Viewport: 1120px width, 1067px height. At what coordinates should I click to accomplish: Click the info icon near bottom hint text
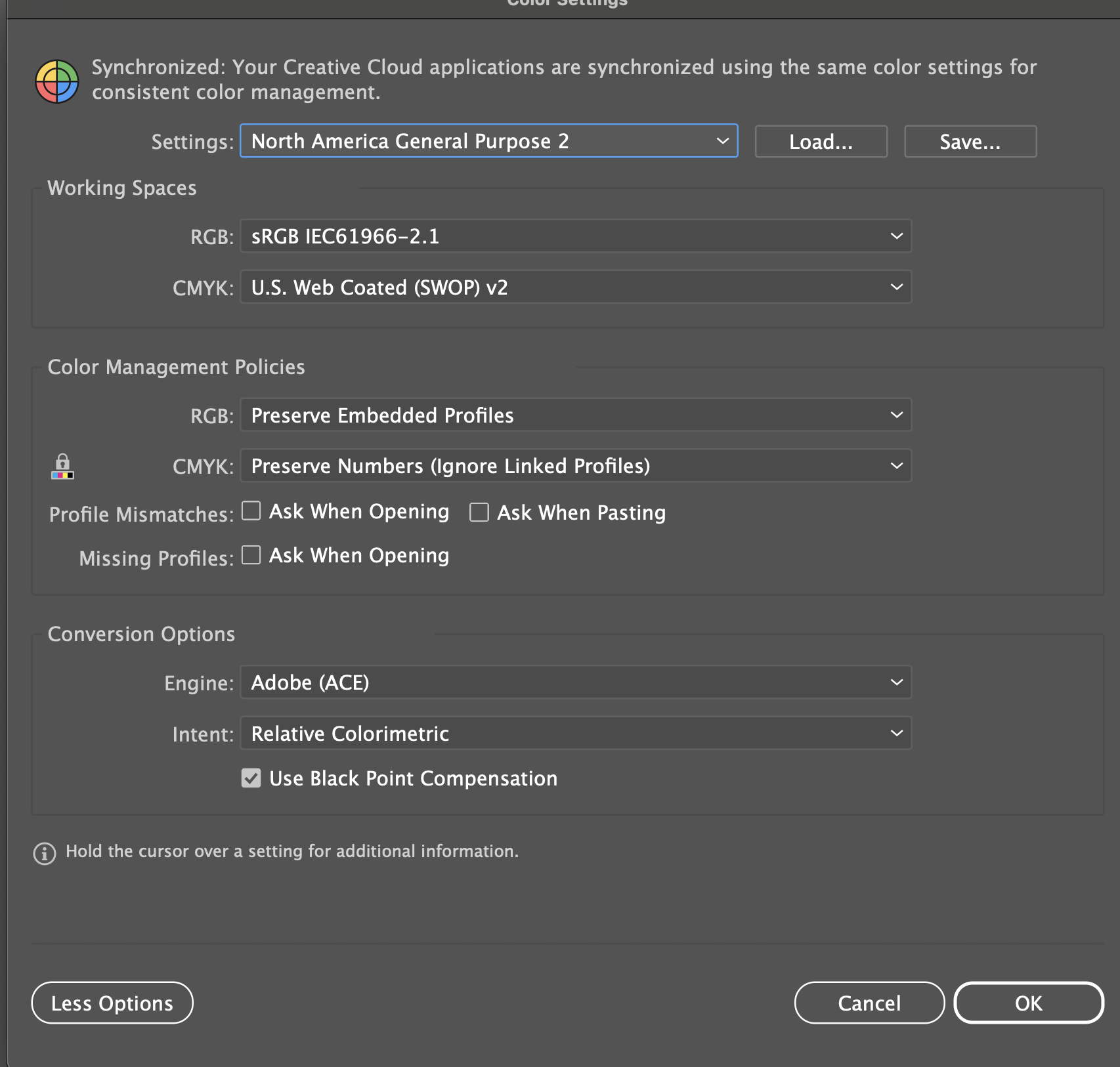pos(43,852)
